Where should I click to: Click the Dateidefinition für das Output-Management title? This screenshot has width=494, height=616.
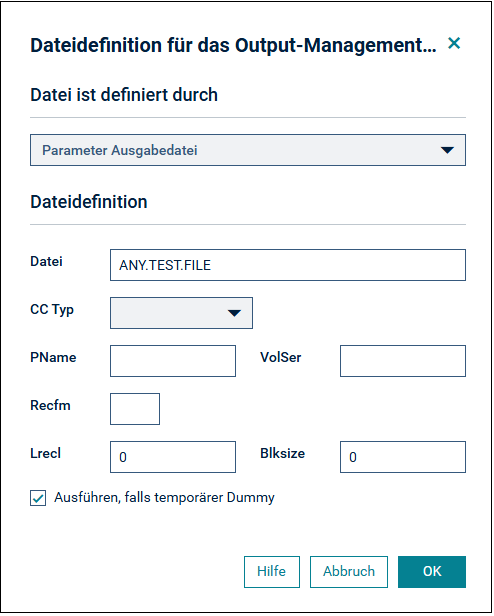(233, 46)
